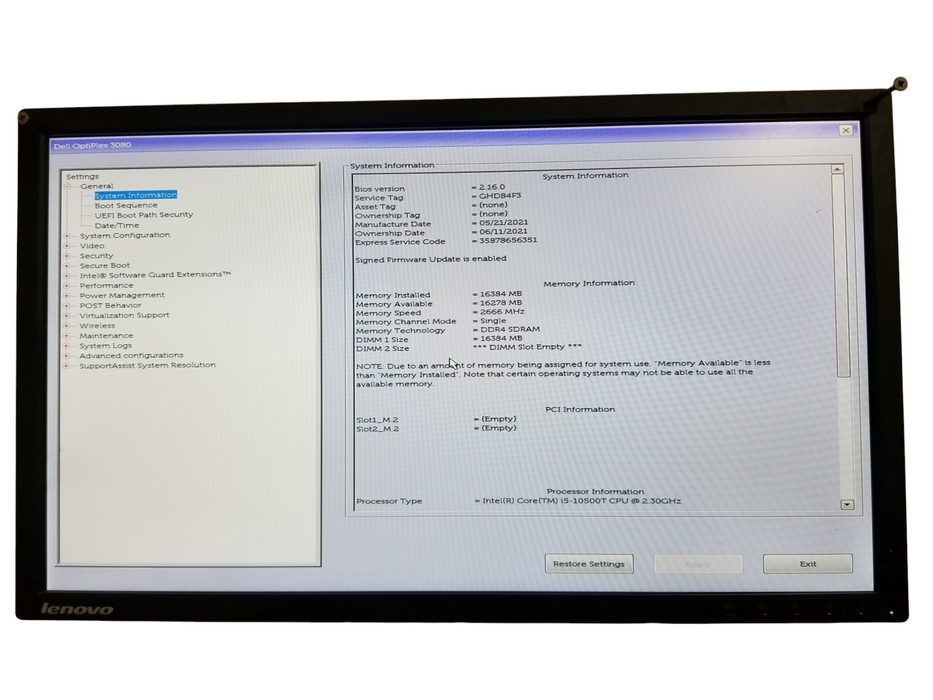The height and width of the screenshot is (700, 933).
Task: Select the POST Behavior category
Action: (111, 305)
